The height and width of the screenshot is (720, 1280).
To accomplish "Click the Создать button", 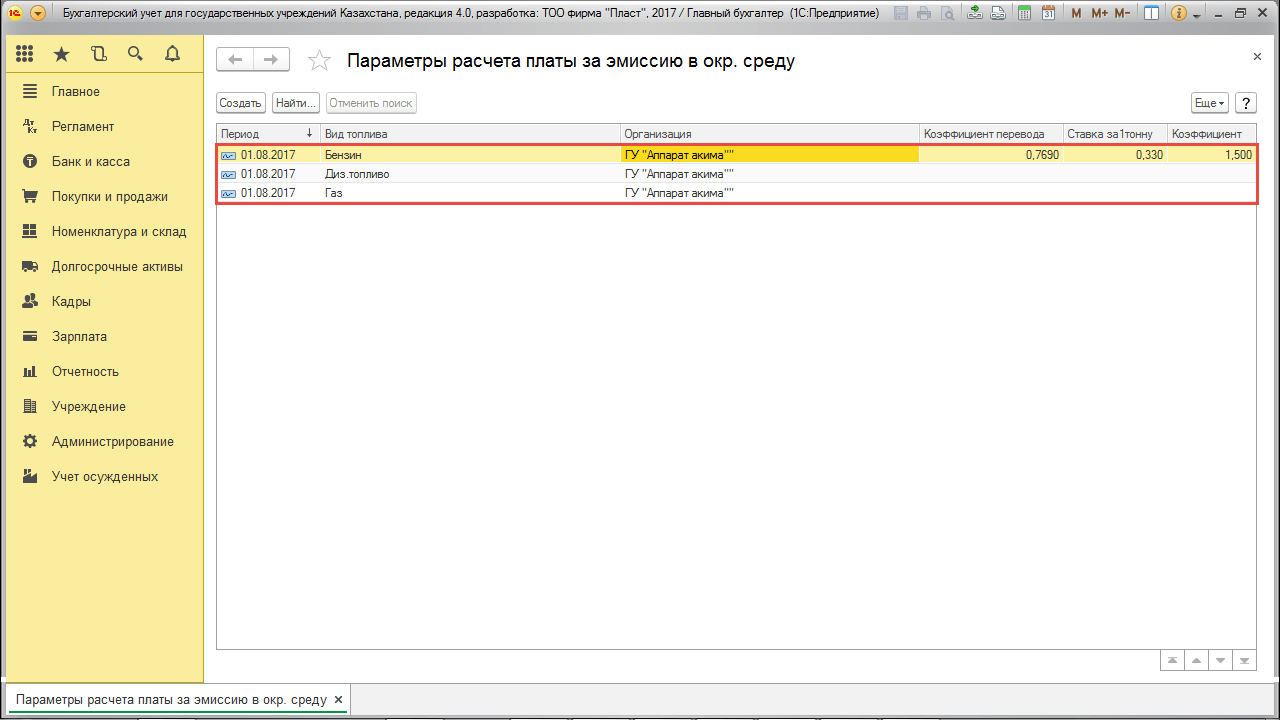I will click(x=240, y=103).
